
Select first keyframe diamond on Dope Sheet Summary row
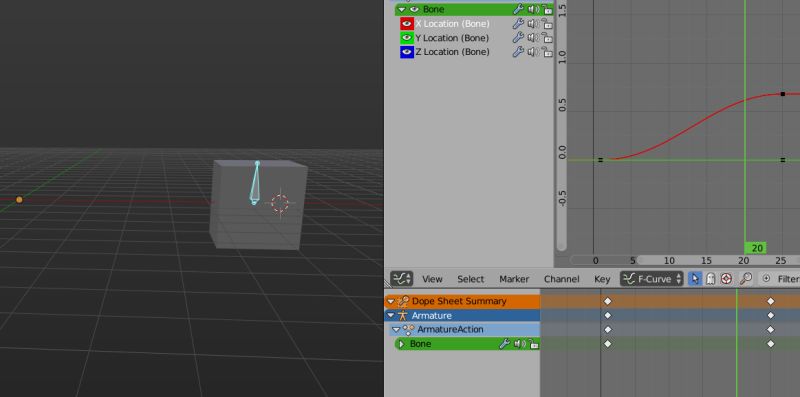607,301
